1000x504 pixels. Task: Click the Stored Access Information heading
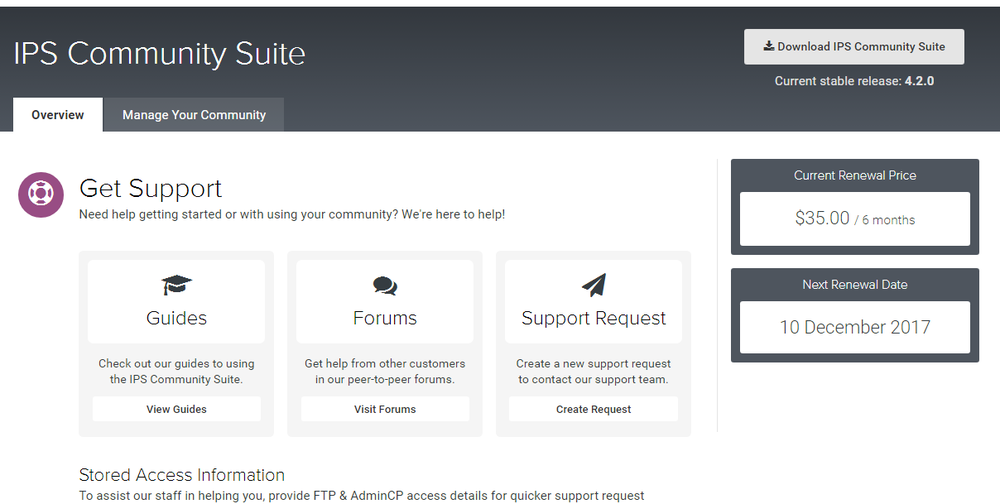(182, 475)
